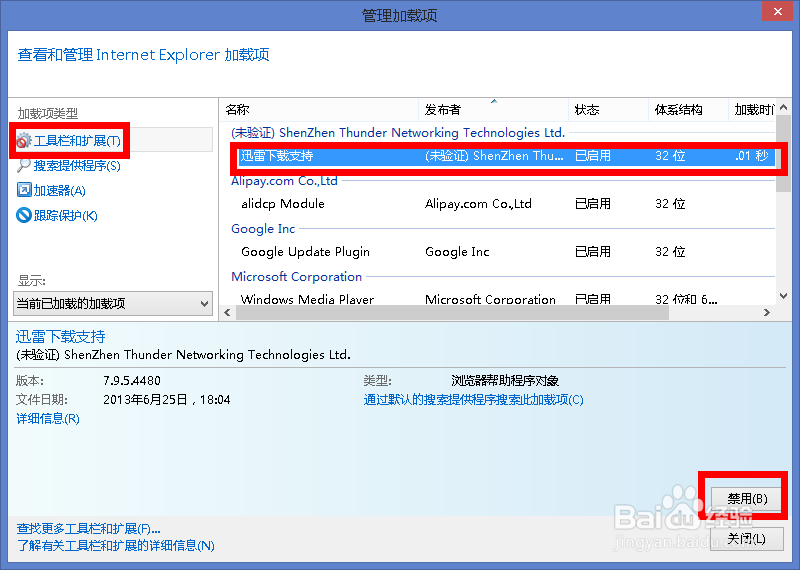Click the .01 秒 load time cell

[752, 156]
